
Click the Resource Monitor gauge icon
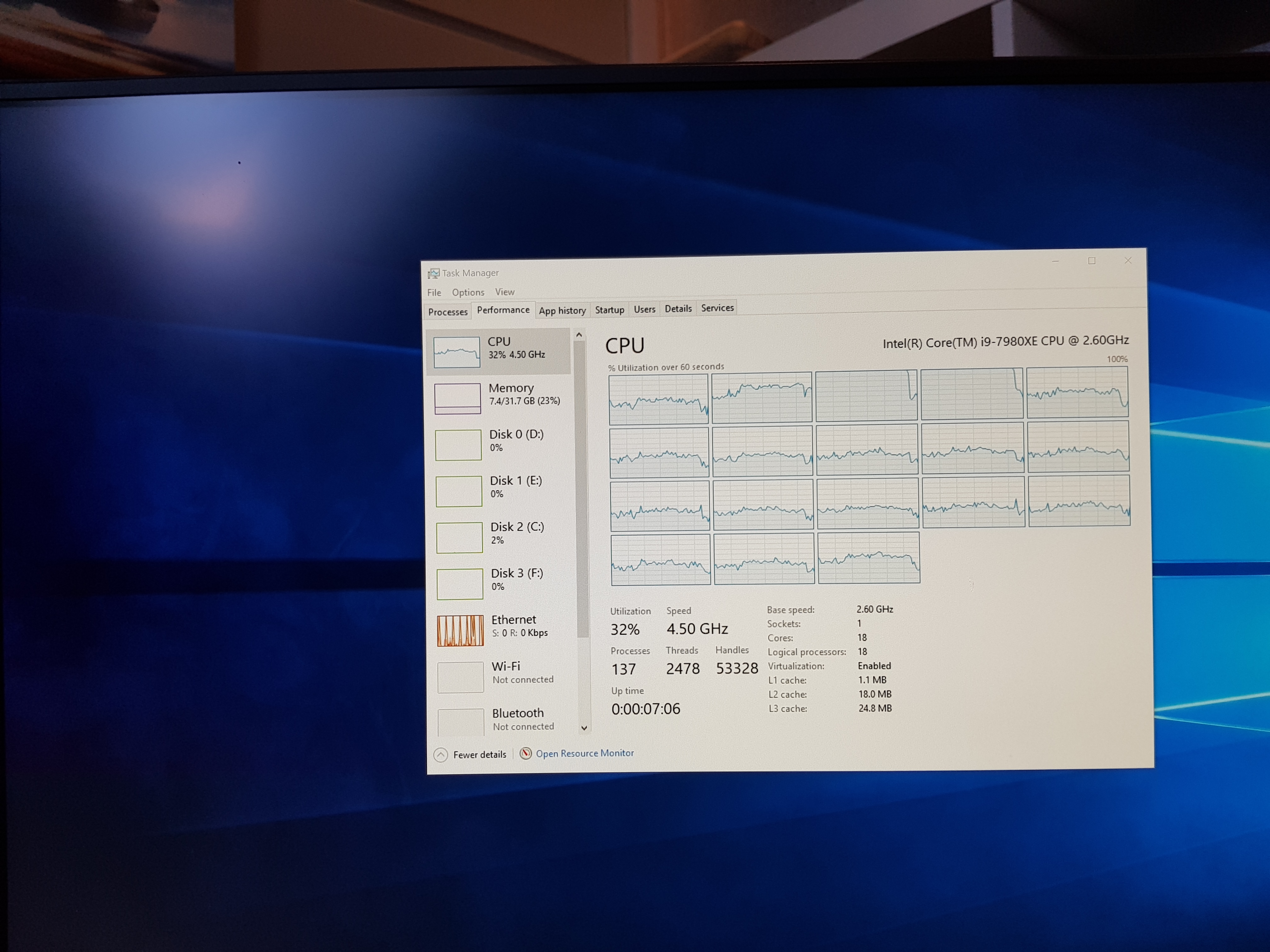point(525,753)
